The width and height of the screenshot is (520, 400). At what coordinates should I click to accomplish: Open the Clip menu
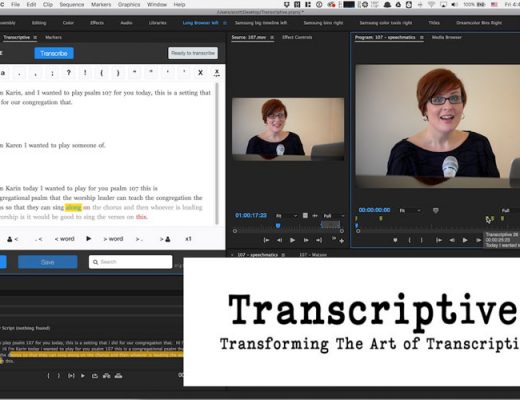[x=48, y=5]
